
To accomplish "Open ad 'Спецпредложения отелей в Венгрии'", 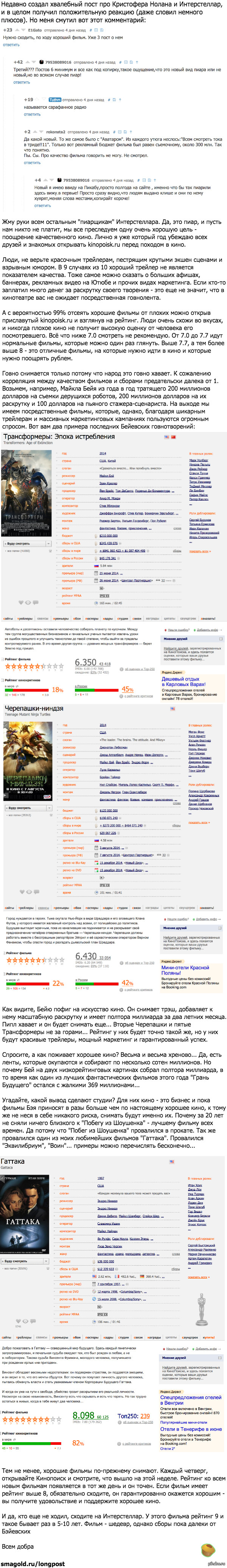I will (x=191, y=1400).
